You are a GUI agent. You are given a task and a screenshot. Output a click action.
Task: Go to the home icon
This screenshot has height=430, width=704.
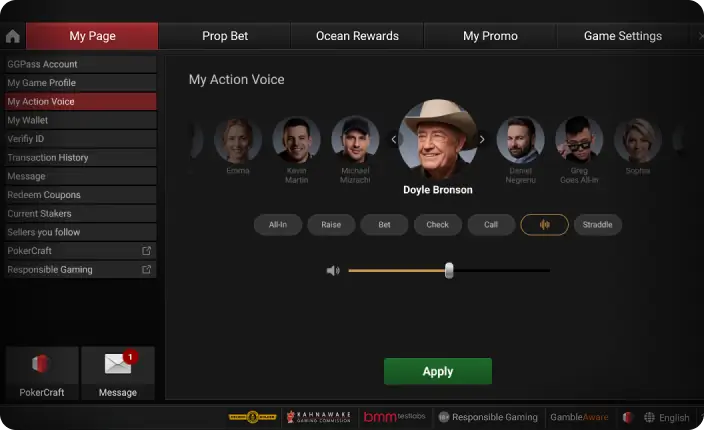[13, 36]
